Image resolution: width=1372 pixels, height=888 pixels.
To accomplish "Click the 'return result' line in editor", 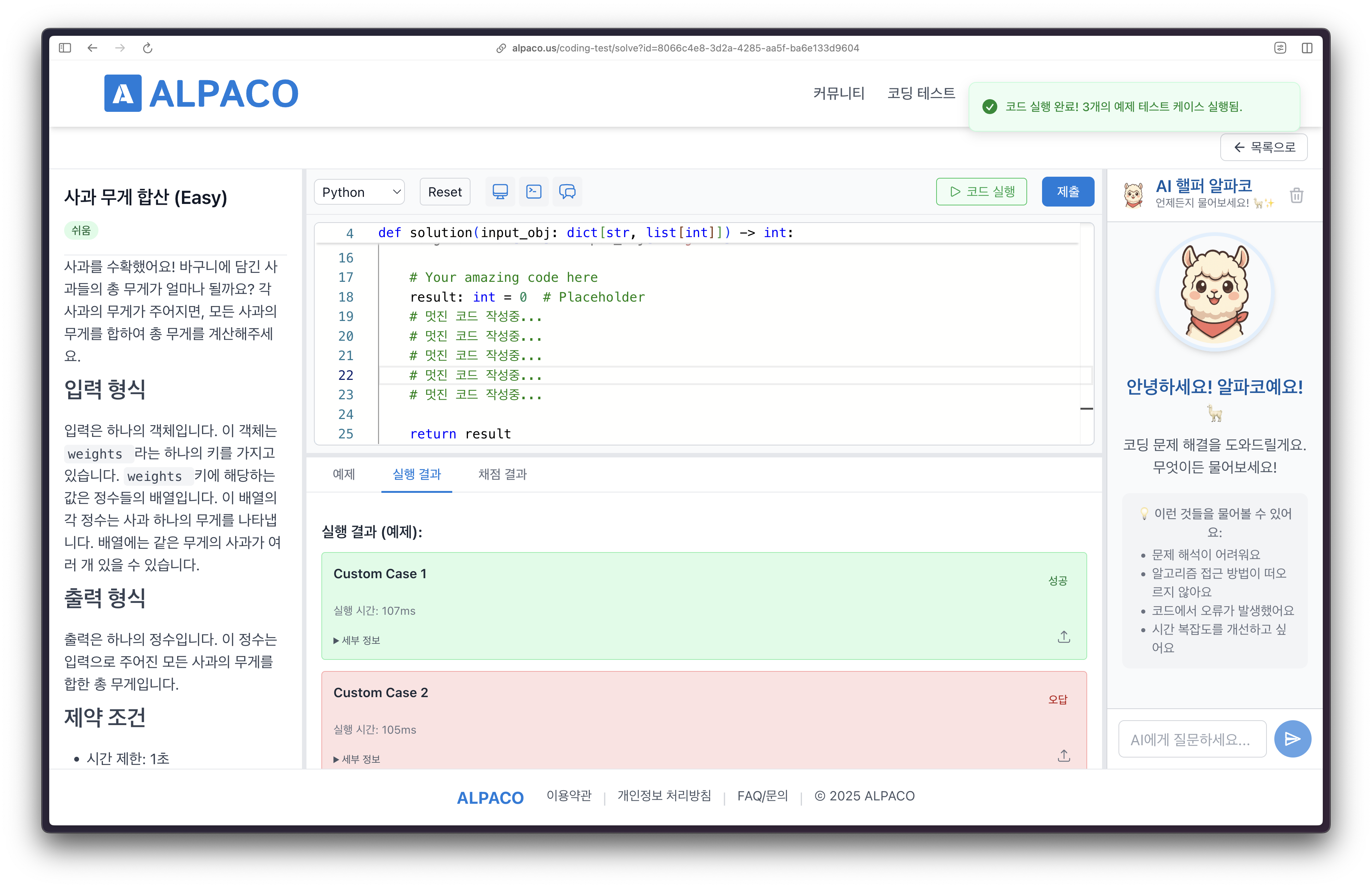I will coord(460,434).
